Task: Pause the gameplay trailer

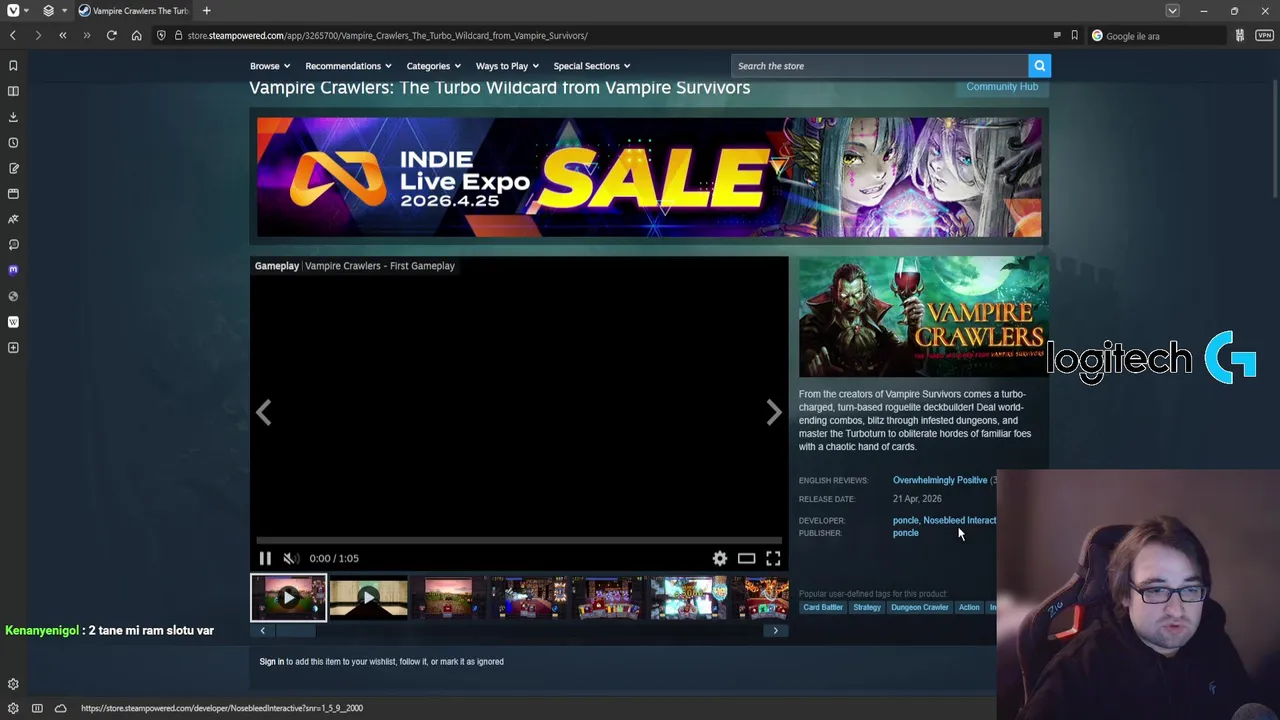Action: point(265,558)
